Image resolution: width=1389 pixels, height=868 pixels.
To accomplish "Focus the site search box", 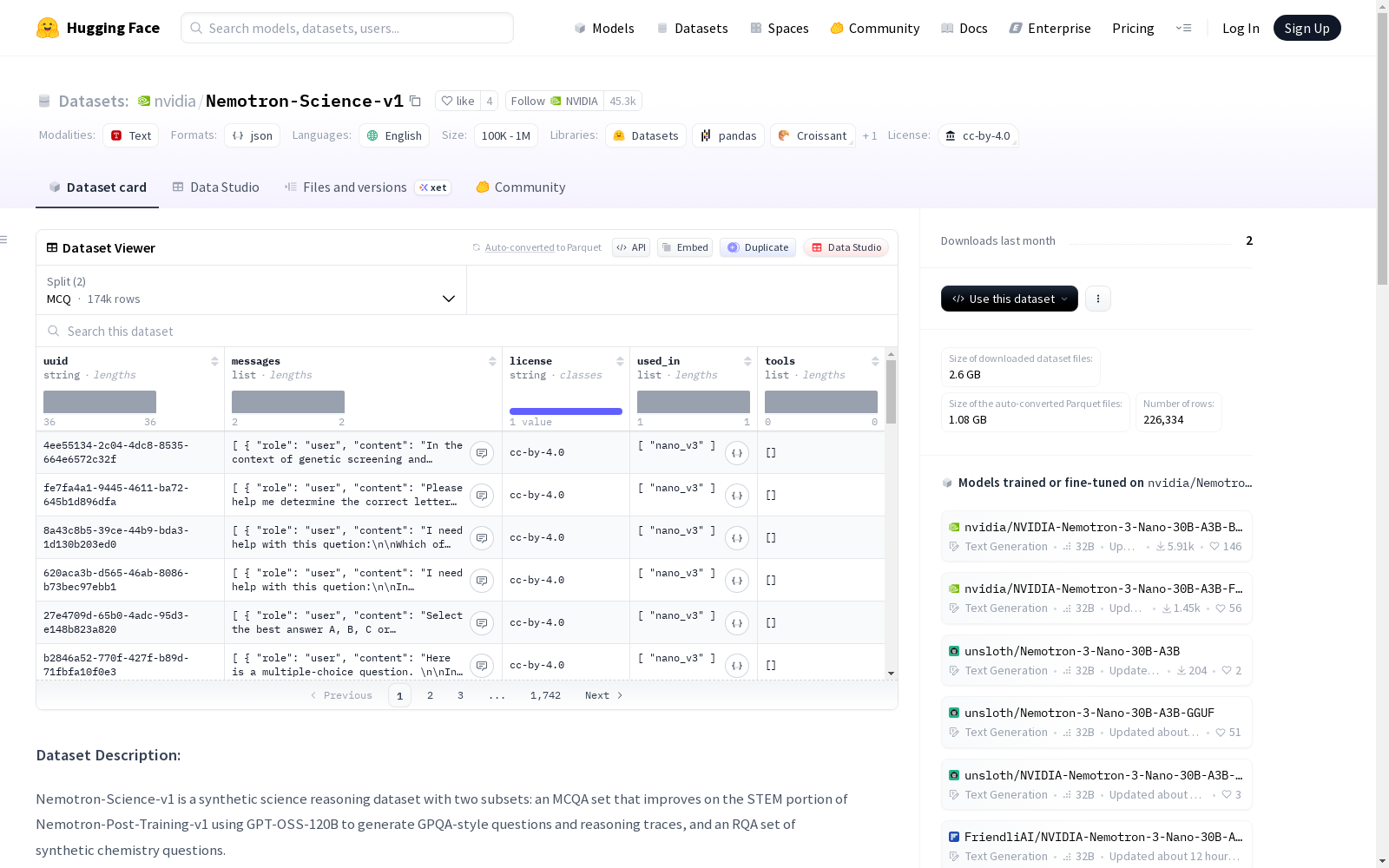I will point(347,28).
